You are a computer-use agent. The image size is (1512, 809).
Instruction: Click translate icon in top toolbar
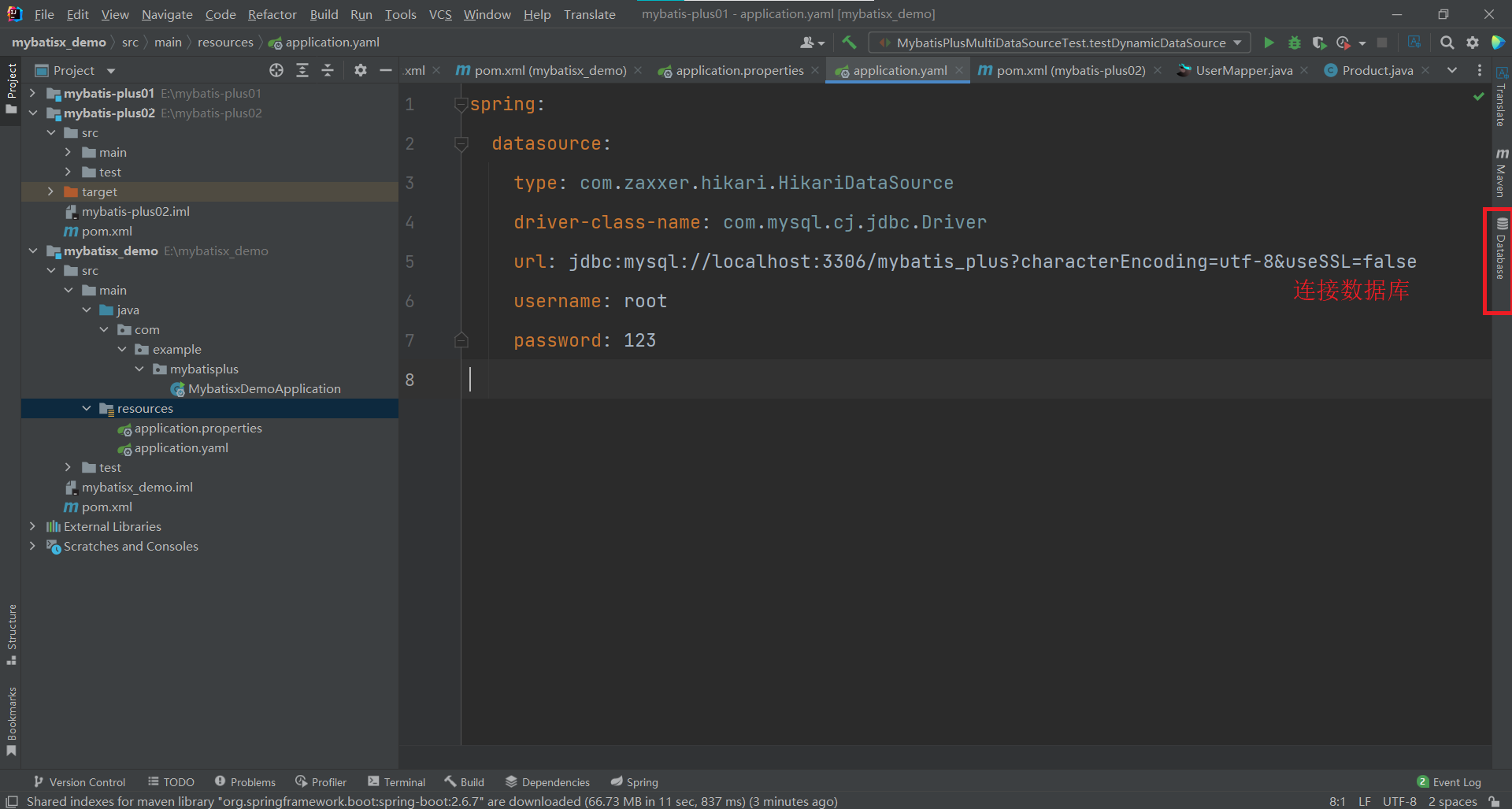pos(1414,43)
